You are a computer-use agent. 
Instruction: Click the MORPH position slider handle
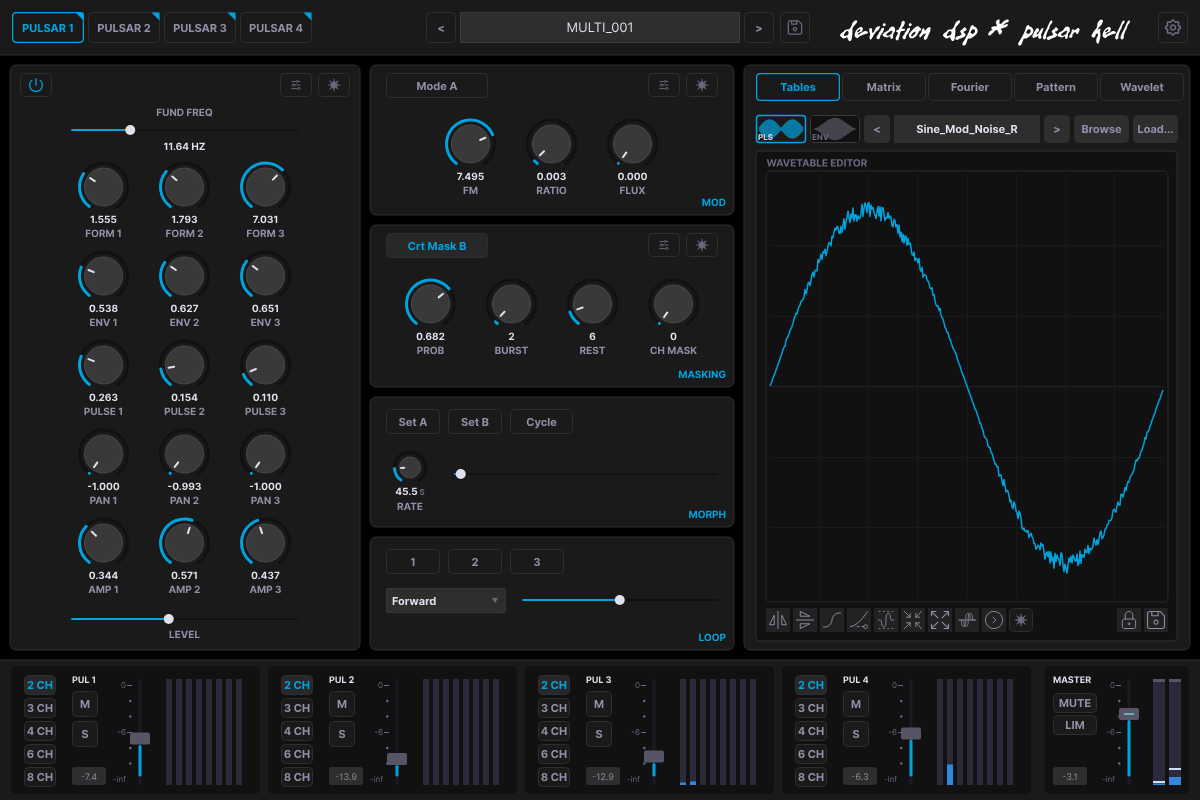pyautogui.click(x=460, y=474)
